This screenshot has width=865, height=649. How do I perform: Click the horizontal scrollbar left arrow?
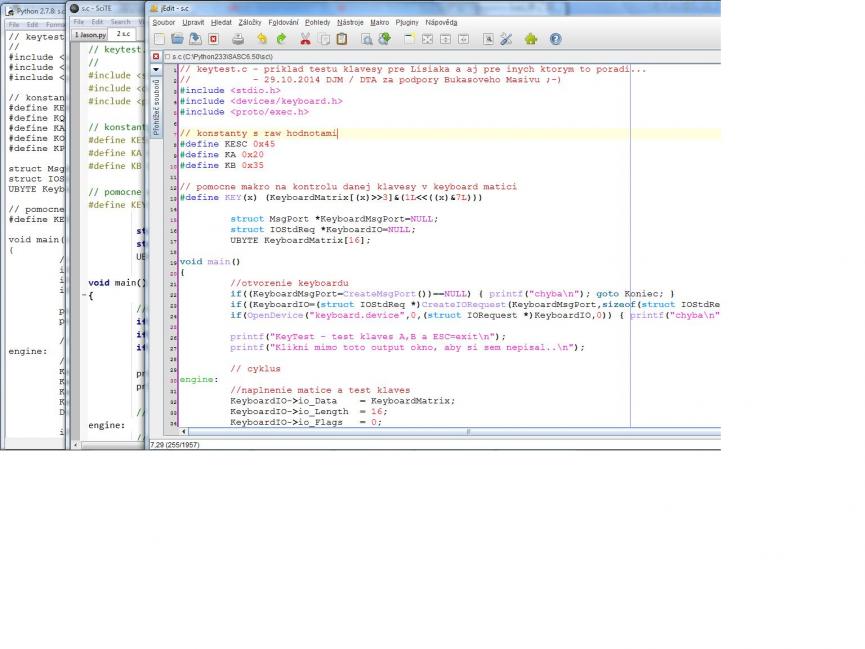(185, 432)
